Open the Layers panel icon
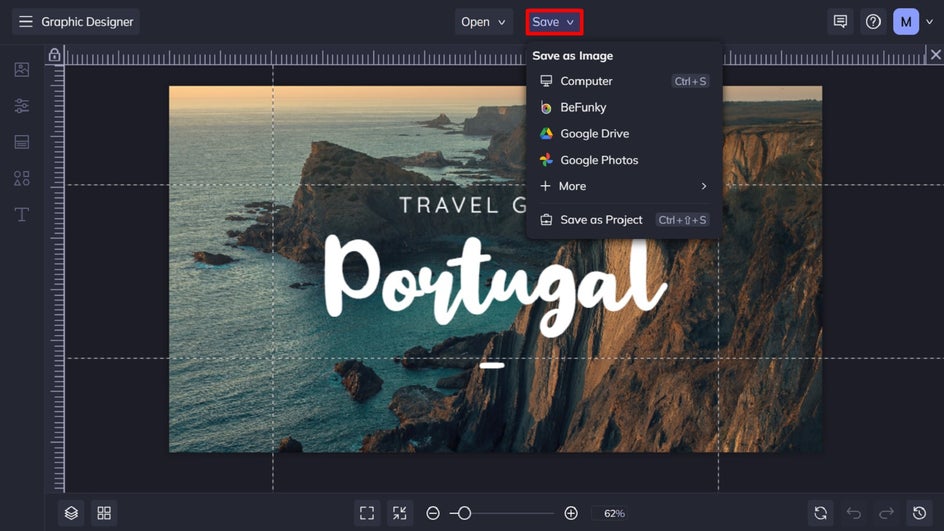944x531 pixels. [71, 513]
